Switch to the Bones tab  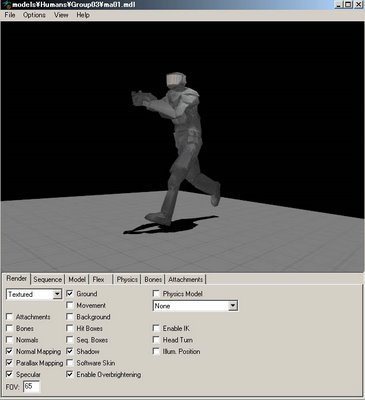pyautogui.click(x=153, y=280)
